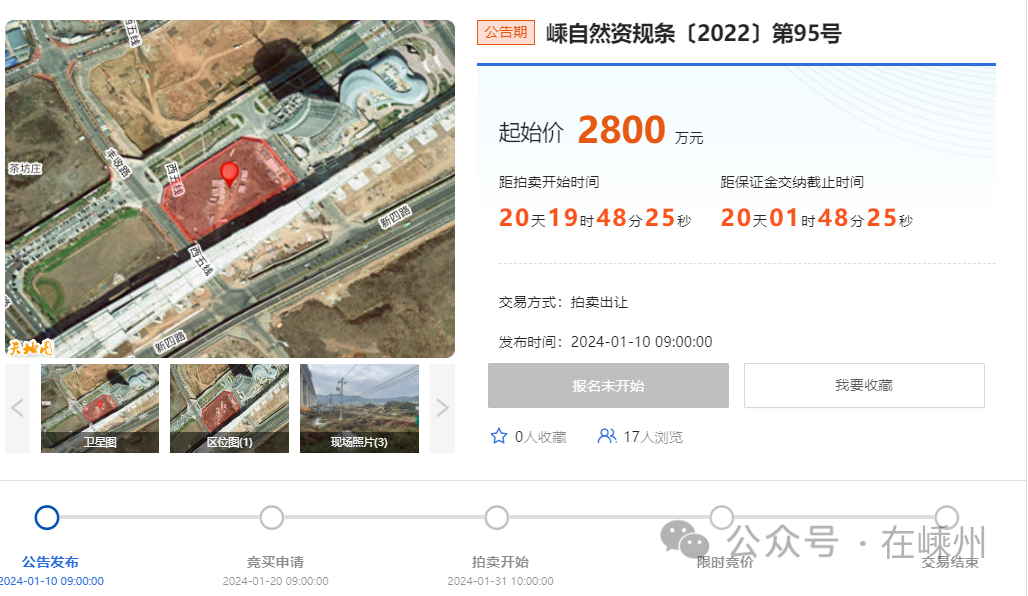The height and width of the screenshot is (596, 1028).
Task: Click the 天地图 logo on map
Action: 30,348
